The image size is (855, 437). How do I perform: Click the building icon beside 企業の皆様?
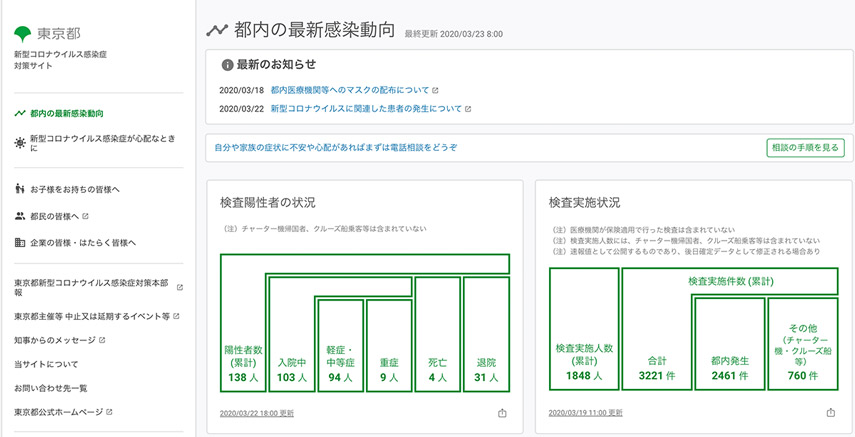pos(20,243)
